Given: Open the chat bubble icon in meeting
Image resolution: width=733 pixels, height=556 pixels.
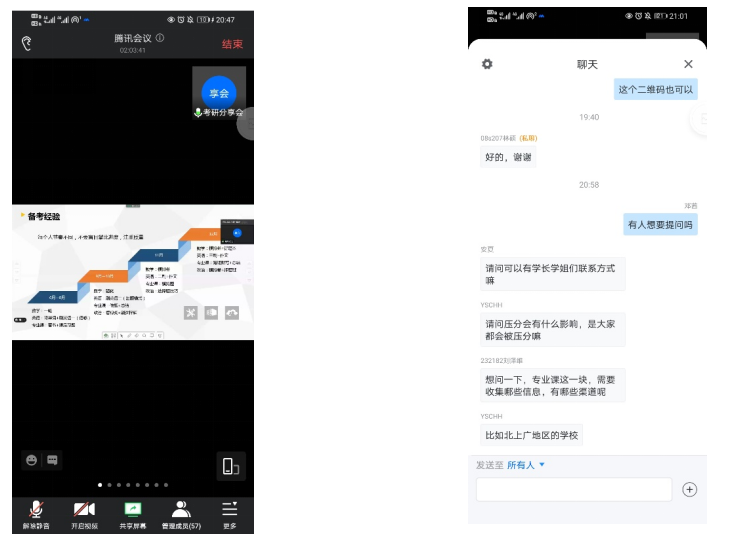Looking at the screenshot, I should pyautogui.click(x=53, y=460).
